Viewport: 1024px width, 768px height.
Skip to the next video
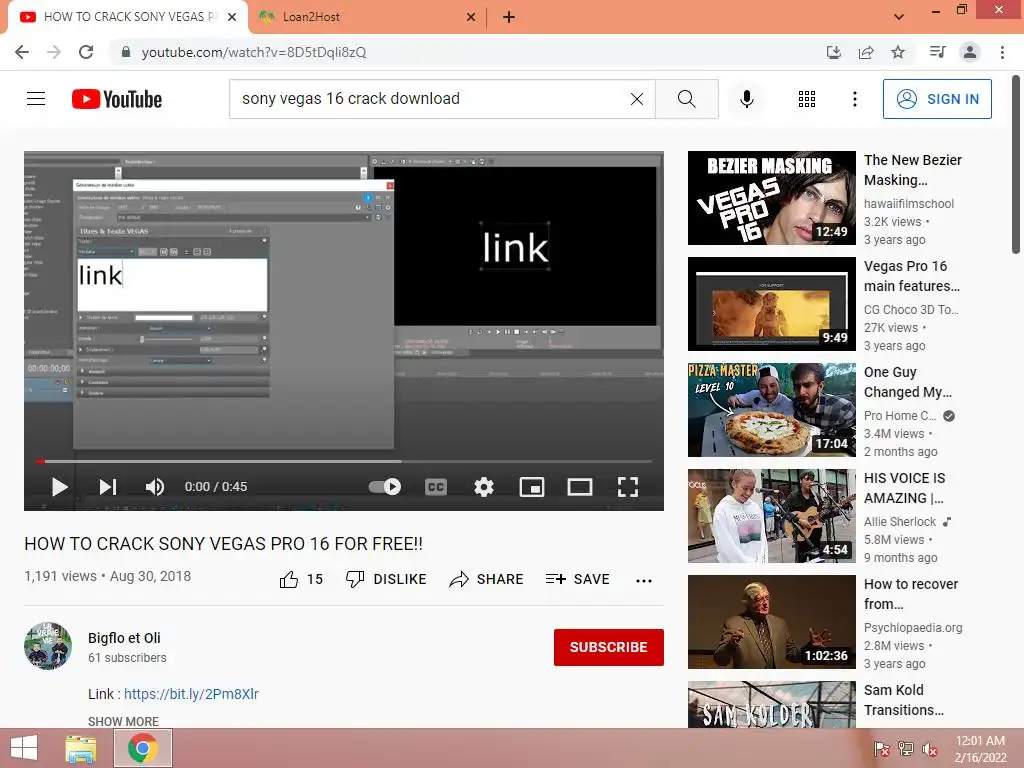click(108, 487)
